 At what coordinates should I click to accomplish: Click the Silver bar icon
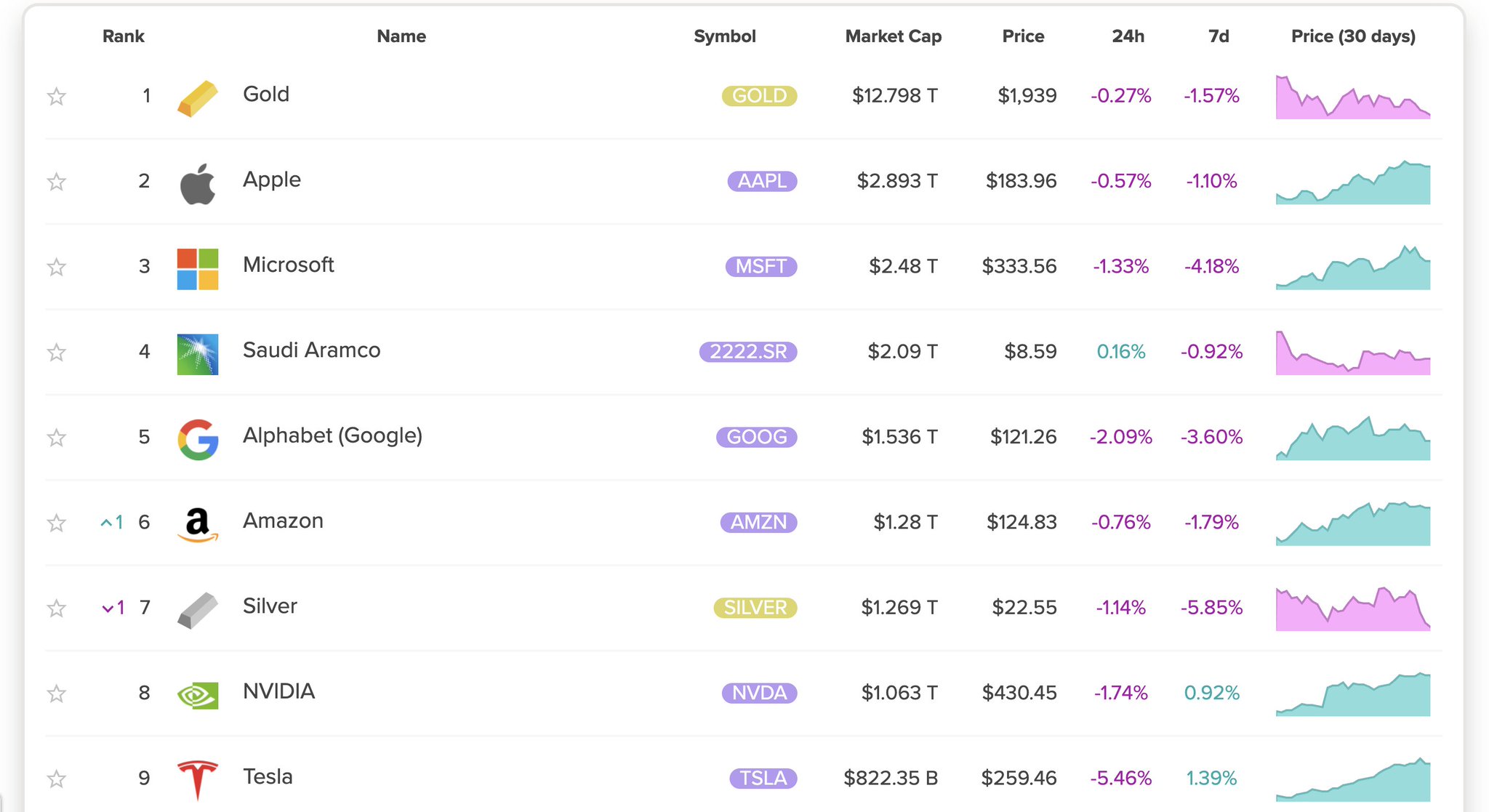coord(198,610)
